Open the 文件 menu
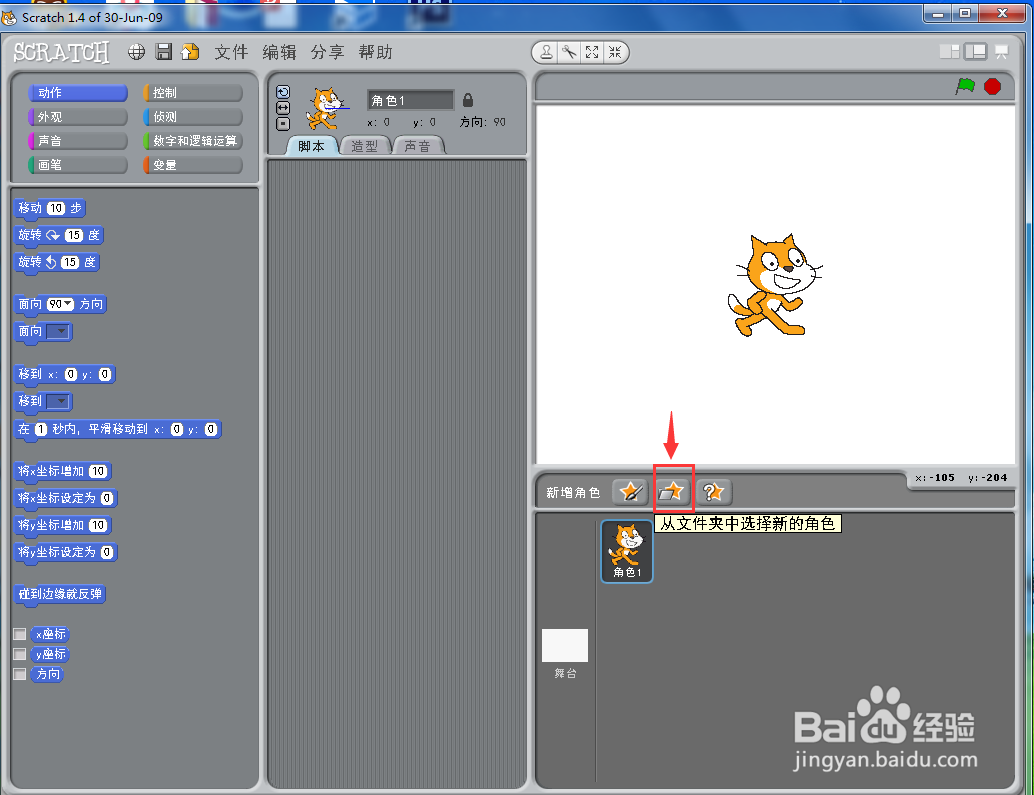1034x795 pixels. pyautogui.click(x=231, y=52)
